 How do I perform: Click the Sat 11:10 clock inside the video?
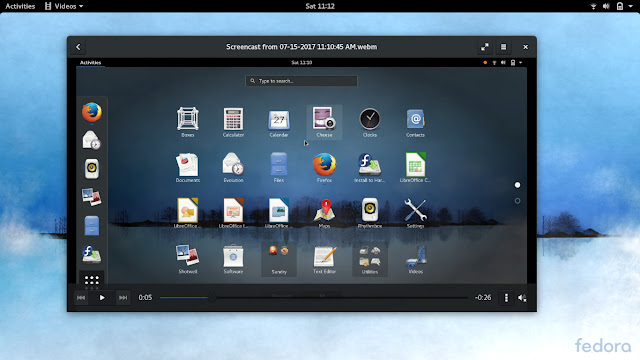(302, 62)
